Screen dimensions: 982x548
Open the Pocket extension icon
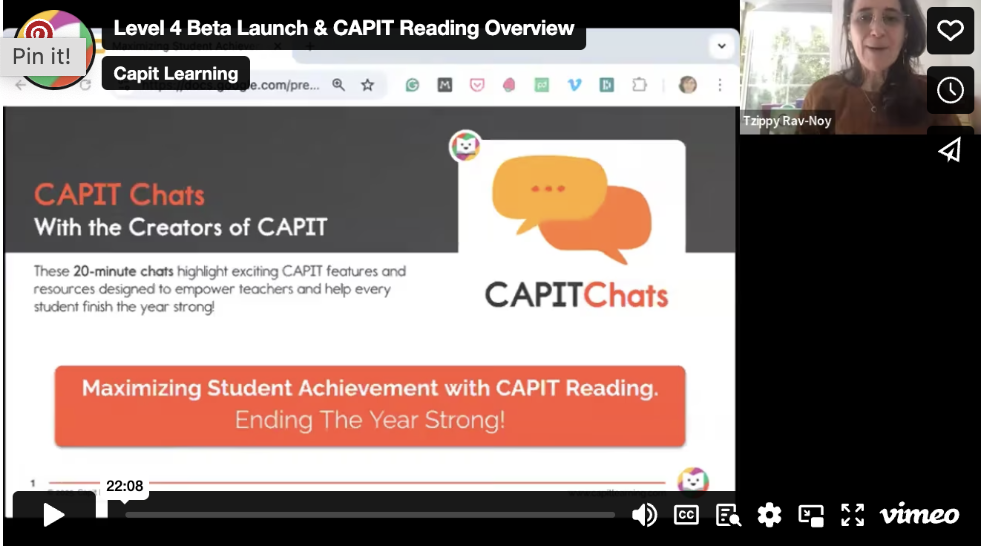click(477, 85)
